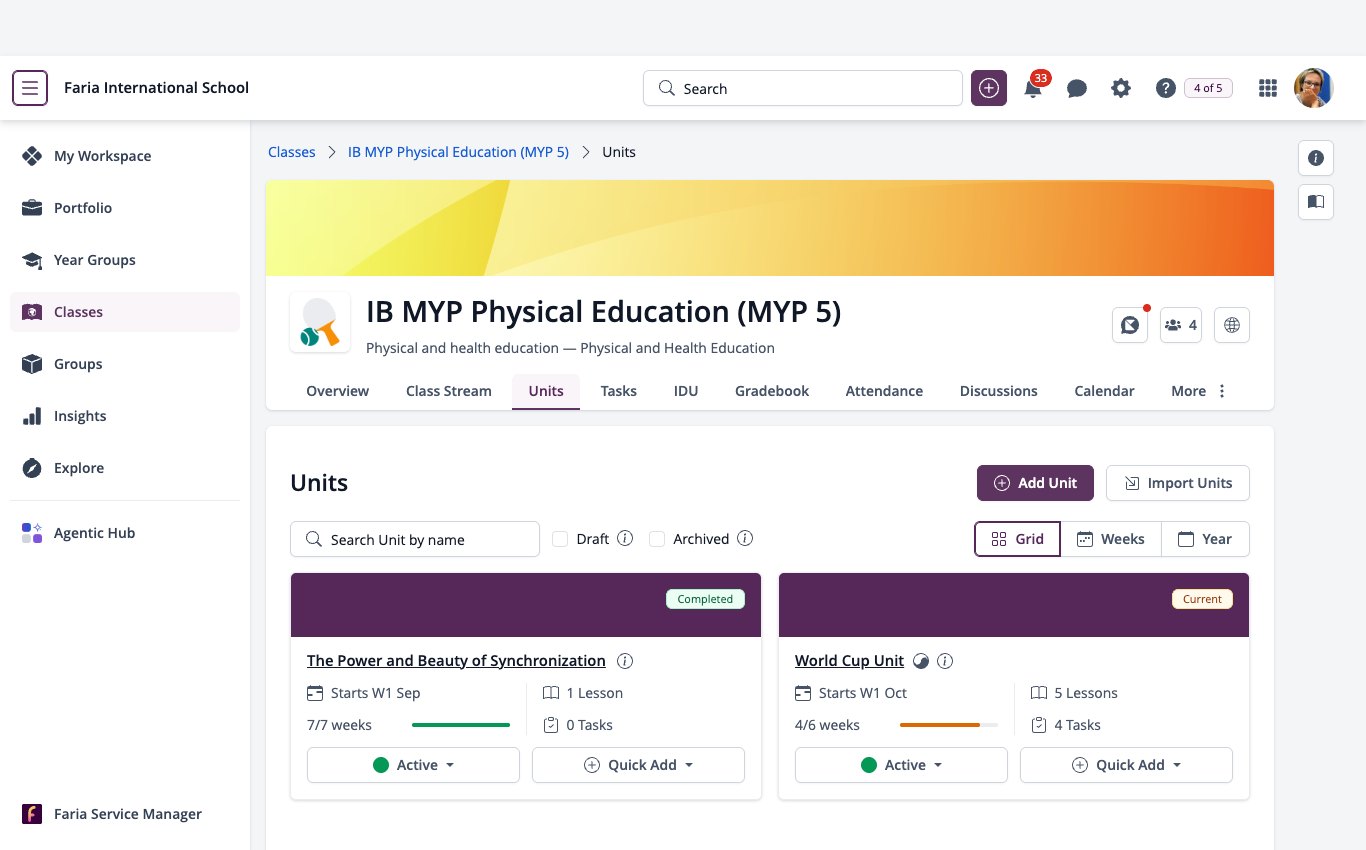Open Year Groups in sidebar
Image resolution: width=1366 pixels, height=850 pixels.
125,260
